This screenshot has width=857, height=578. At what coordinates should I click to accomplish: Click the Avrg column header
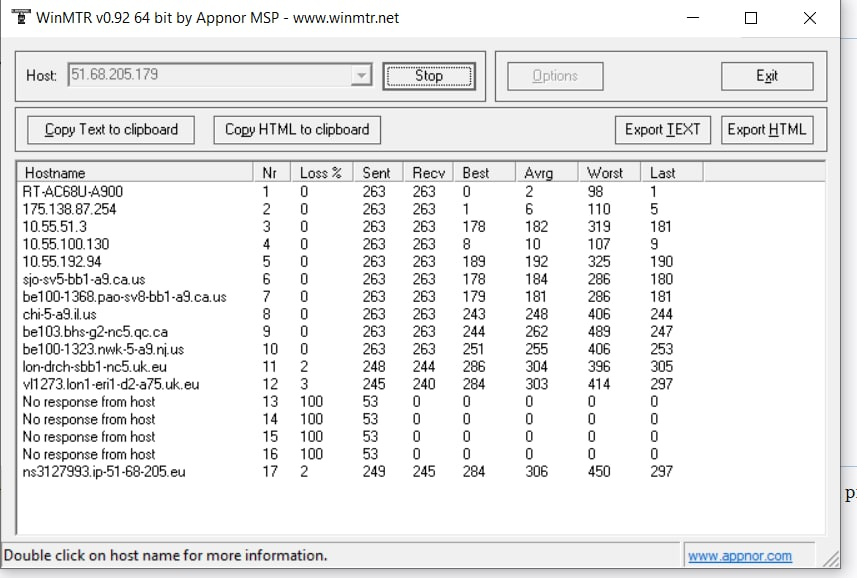(546, 173)
